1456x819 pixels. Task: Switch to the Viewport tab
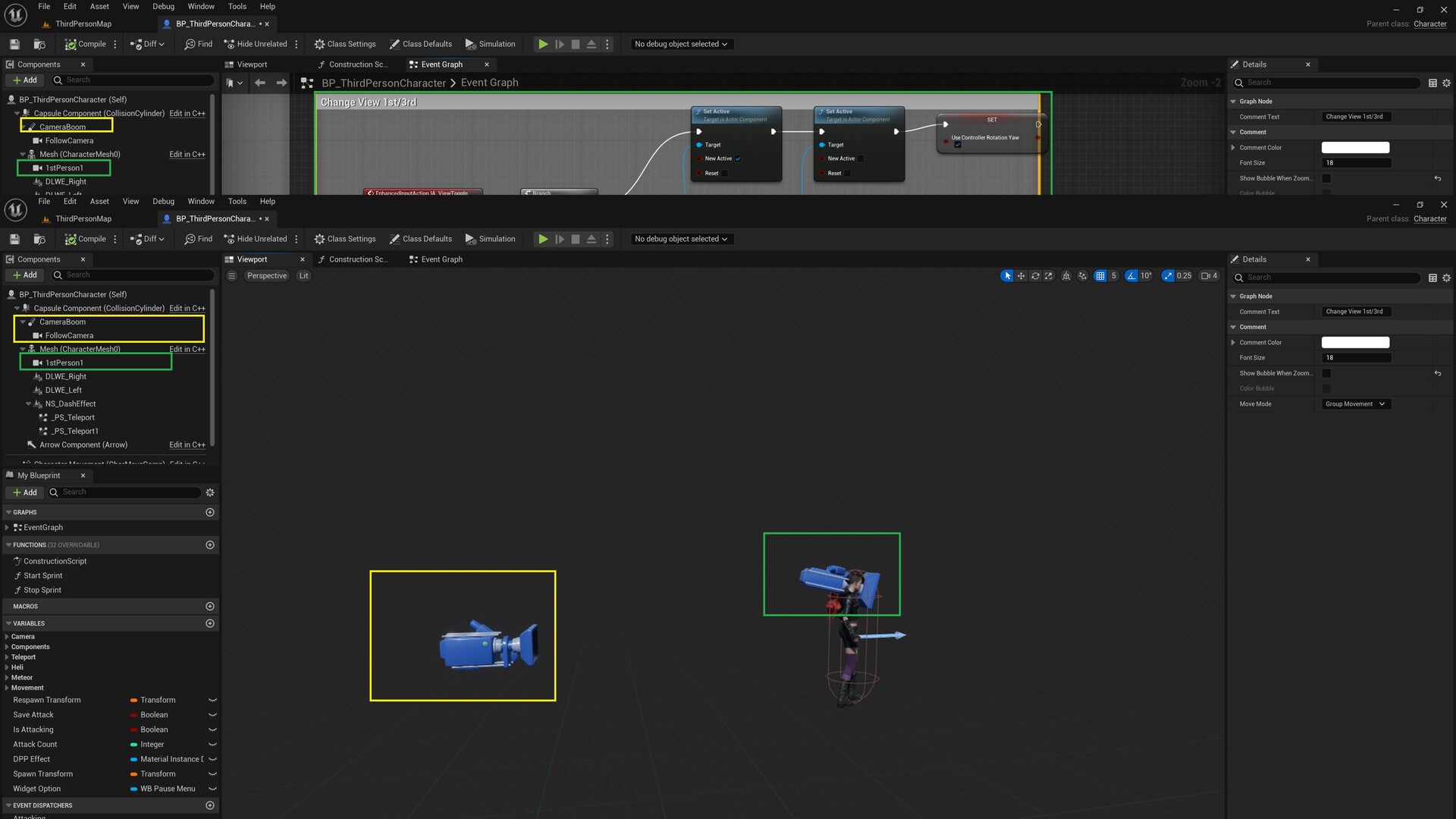252,259
